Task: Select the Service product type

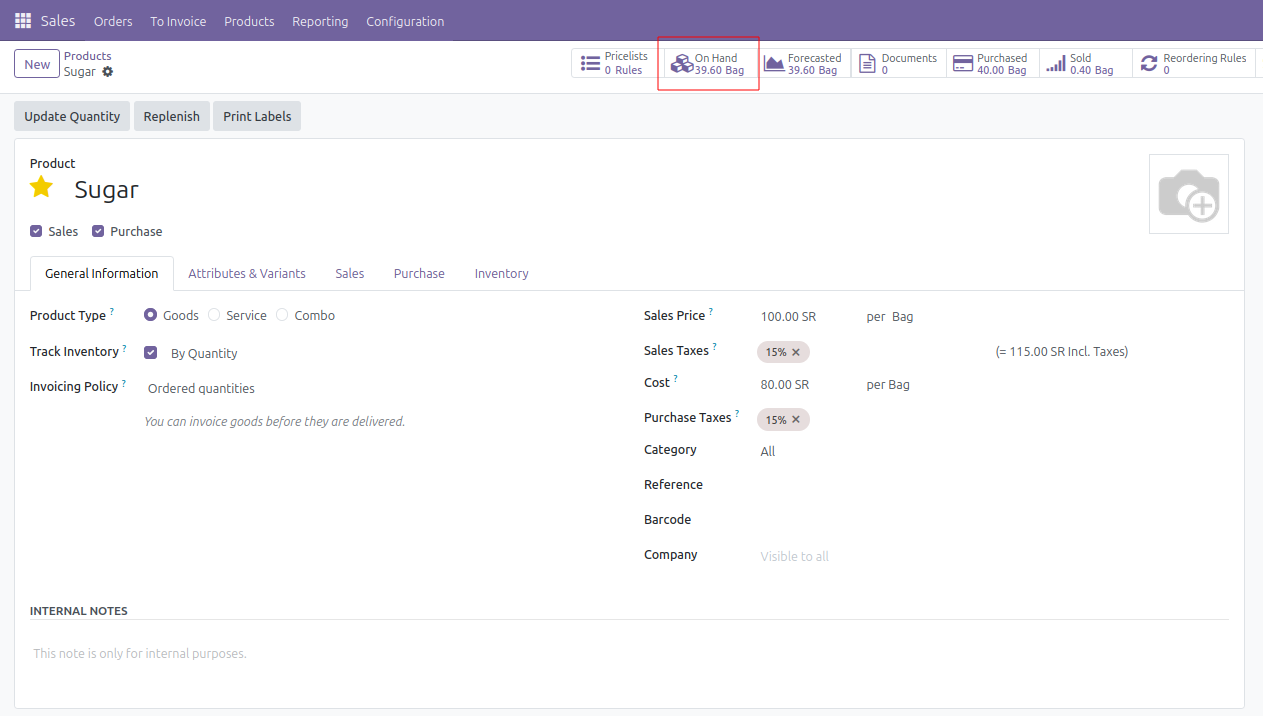Action: point(214,315)
